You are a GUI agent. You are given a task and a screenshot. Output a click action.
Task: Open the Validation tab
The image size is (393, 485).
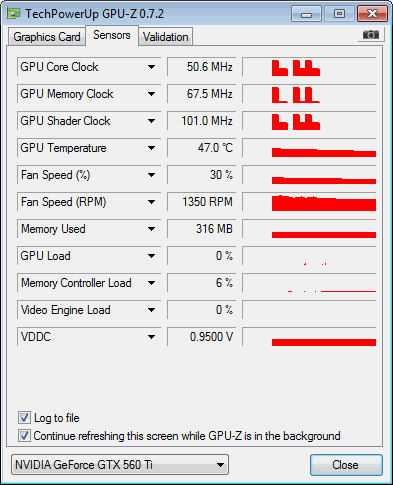click(166, 37)
